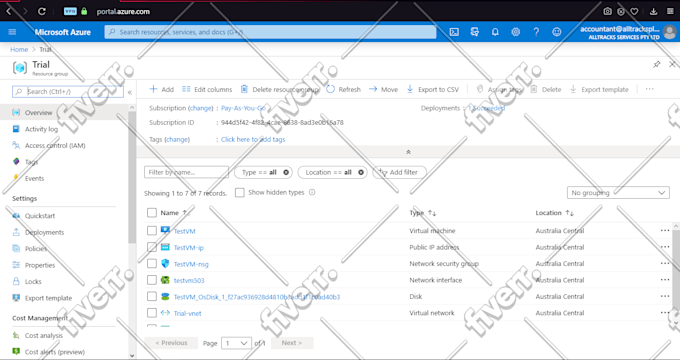Click the TestVM-nsg shield icon
This screenshot has height=360, width=680.
click(165, 263)
